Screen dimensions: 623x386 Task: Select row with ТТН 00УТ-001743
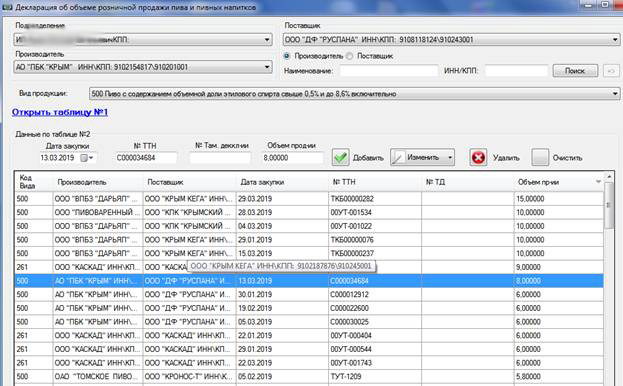(309, 363)
